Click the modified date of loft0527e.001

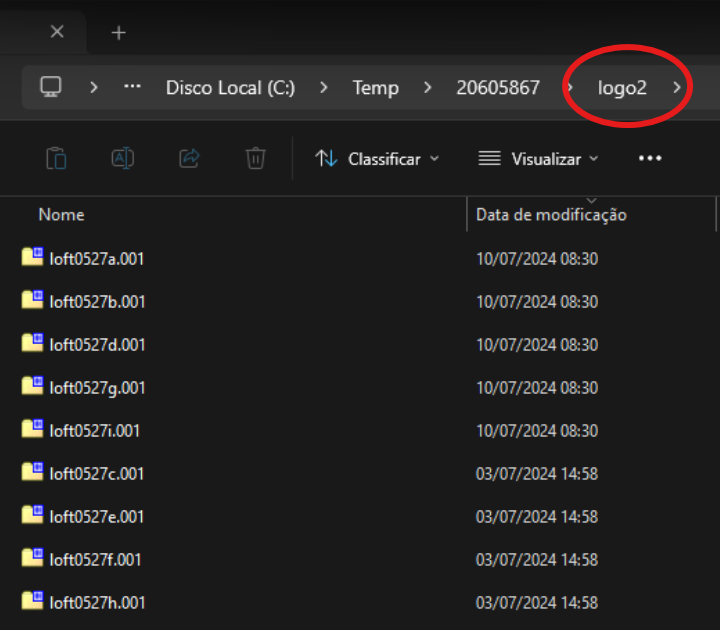537,517
